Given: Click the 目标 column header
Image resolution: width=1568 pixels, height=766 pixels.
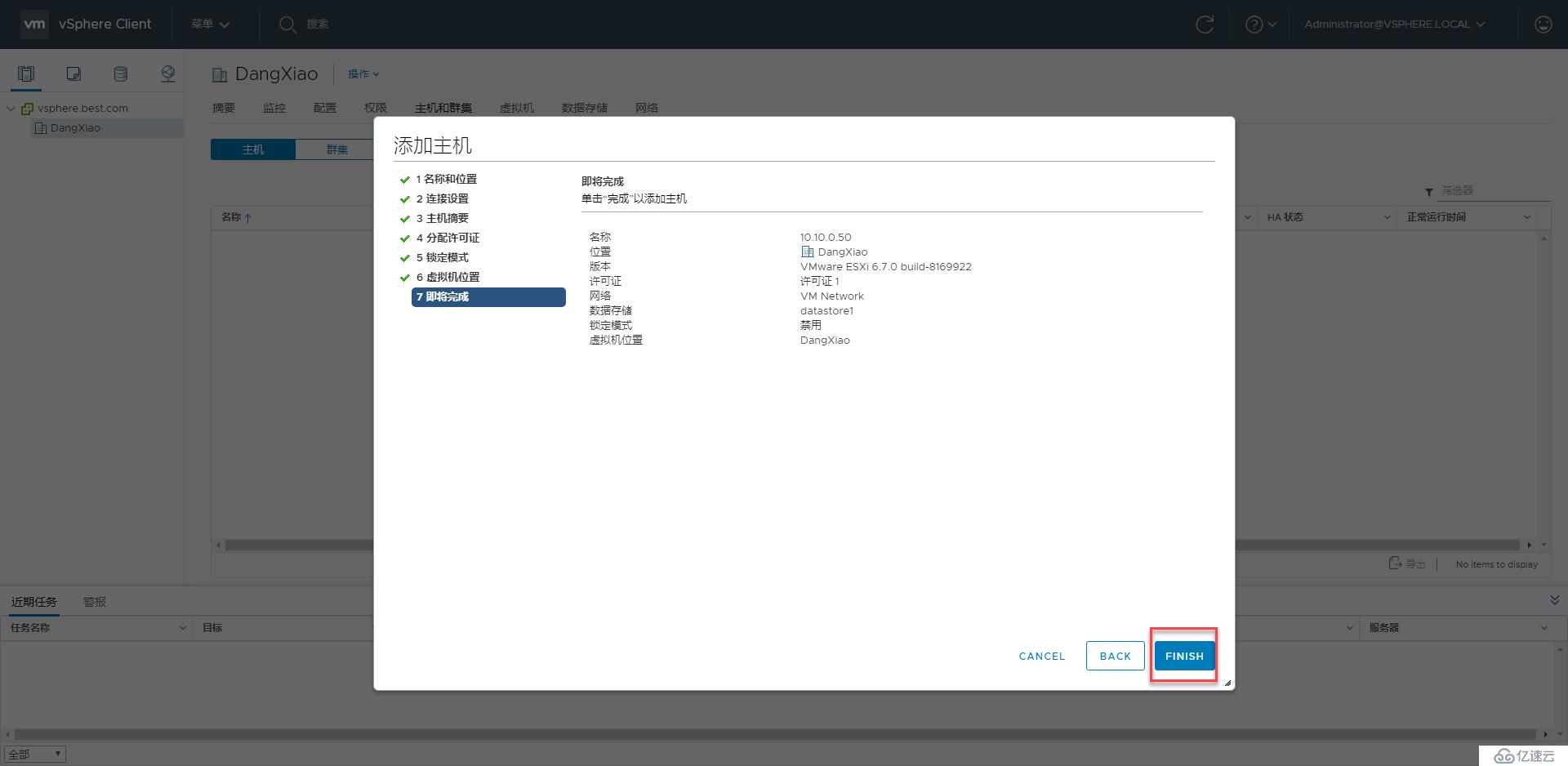Looking at the screenshot, I should (x=212, y=628).
